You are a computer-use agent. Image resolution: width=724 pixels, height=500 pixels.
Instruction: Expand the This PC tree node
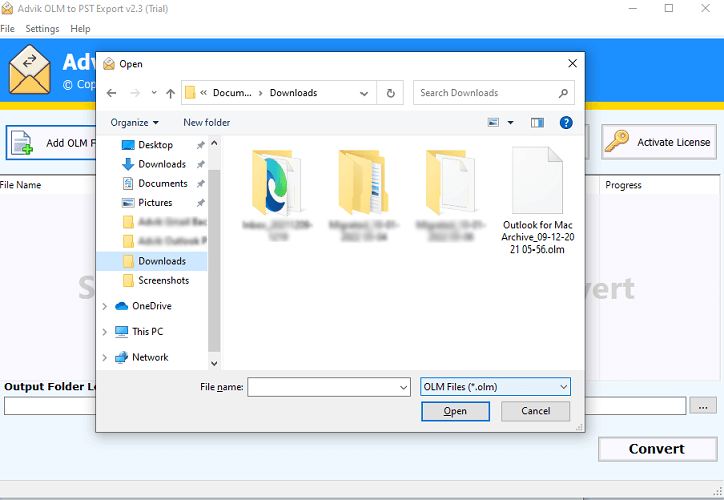[104, 331]
